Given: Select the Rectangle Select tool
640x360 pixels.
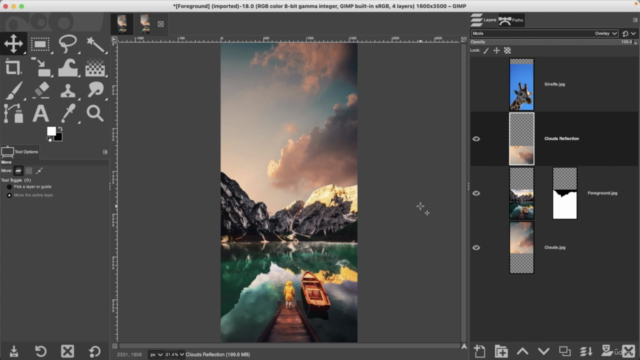Looking at the screenshot, I should [40, 44].
